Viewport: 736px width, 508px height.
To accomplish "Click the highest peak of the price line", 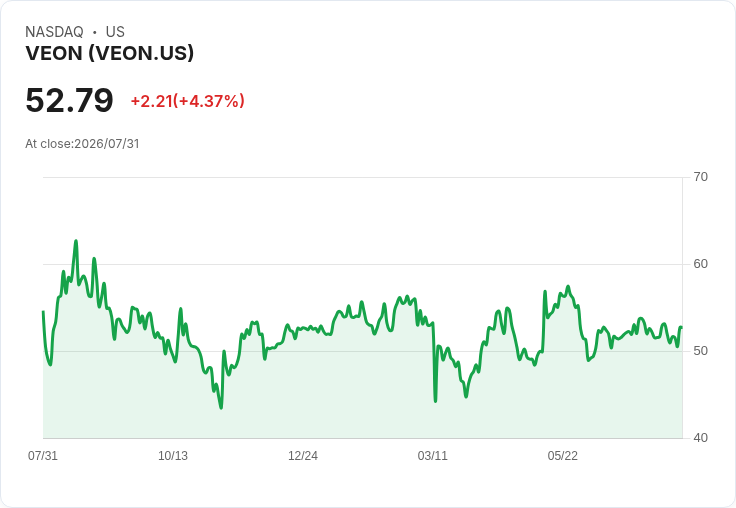I will tap(76, 241).
